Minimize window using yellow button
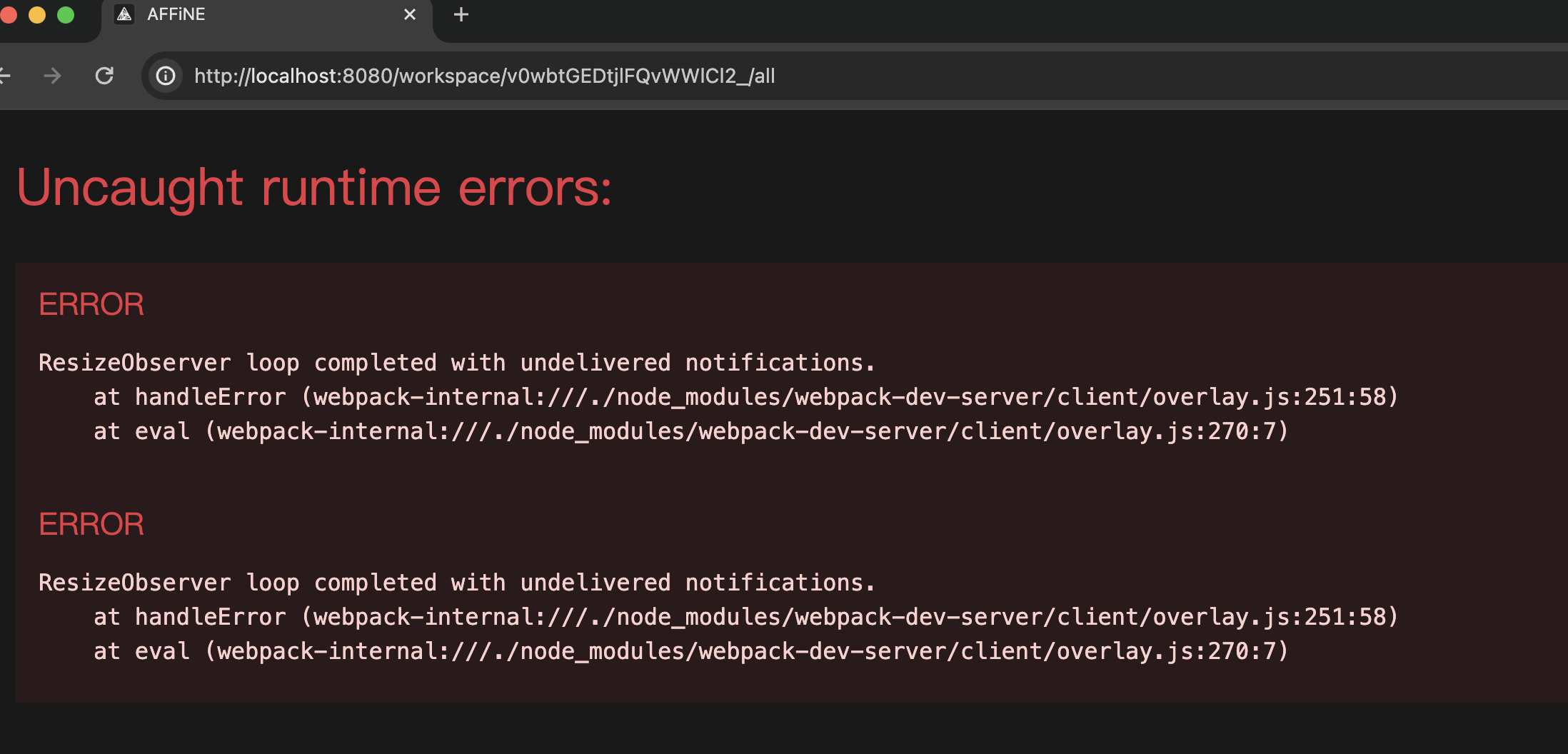Screen dimensions: 1568x754 37,15
